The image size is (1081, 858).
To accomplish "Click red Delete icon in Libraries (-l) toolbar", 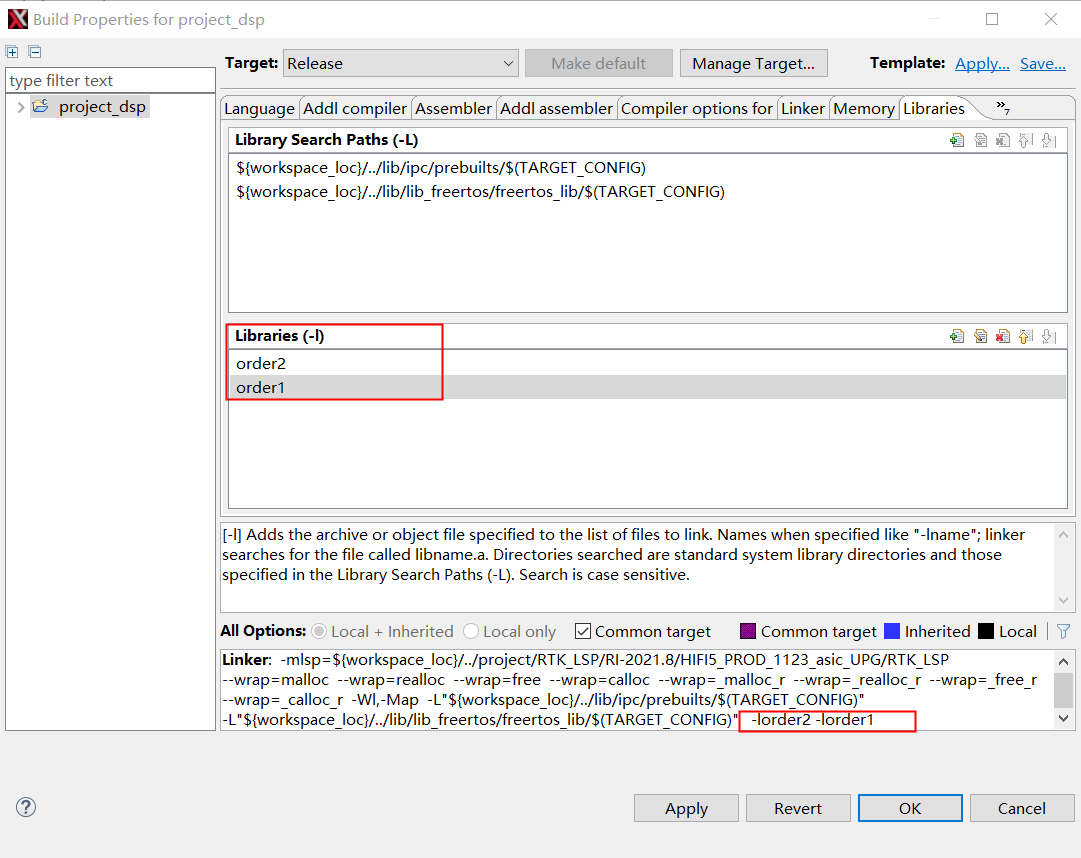I will tap(1002, 336).
